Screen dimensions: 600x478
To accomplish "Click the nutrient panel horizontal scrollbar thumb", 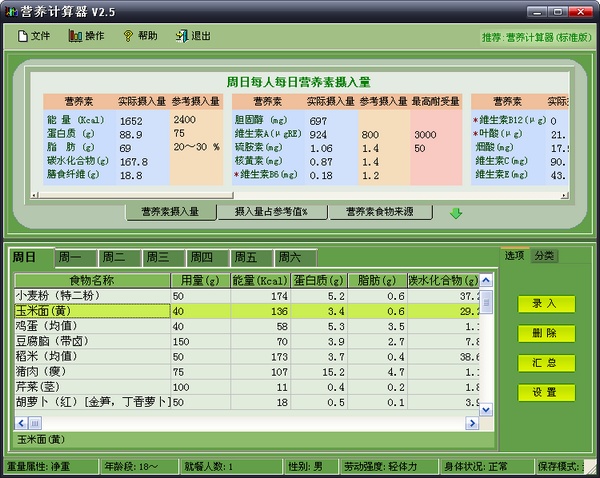I will (136, 196).
